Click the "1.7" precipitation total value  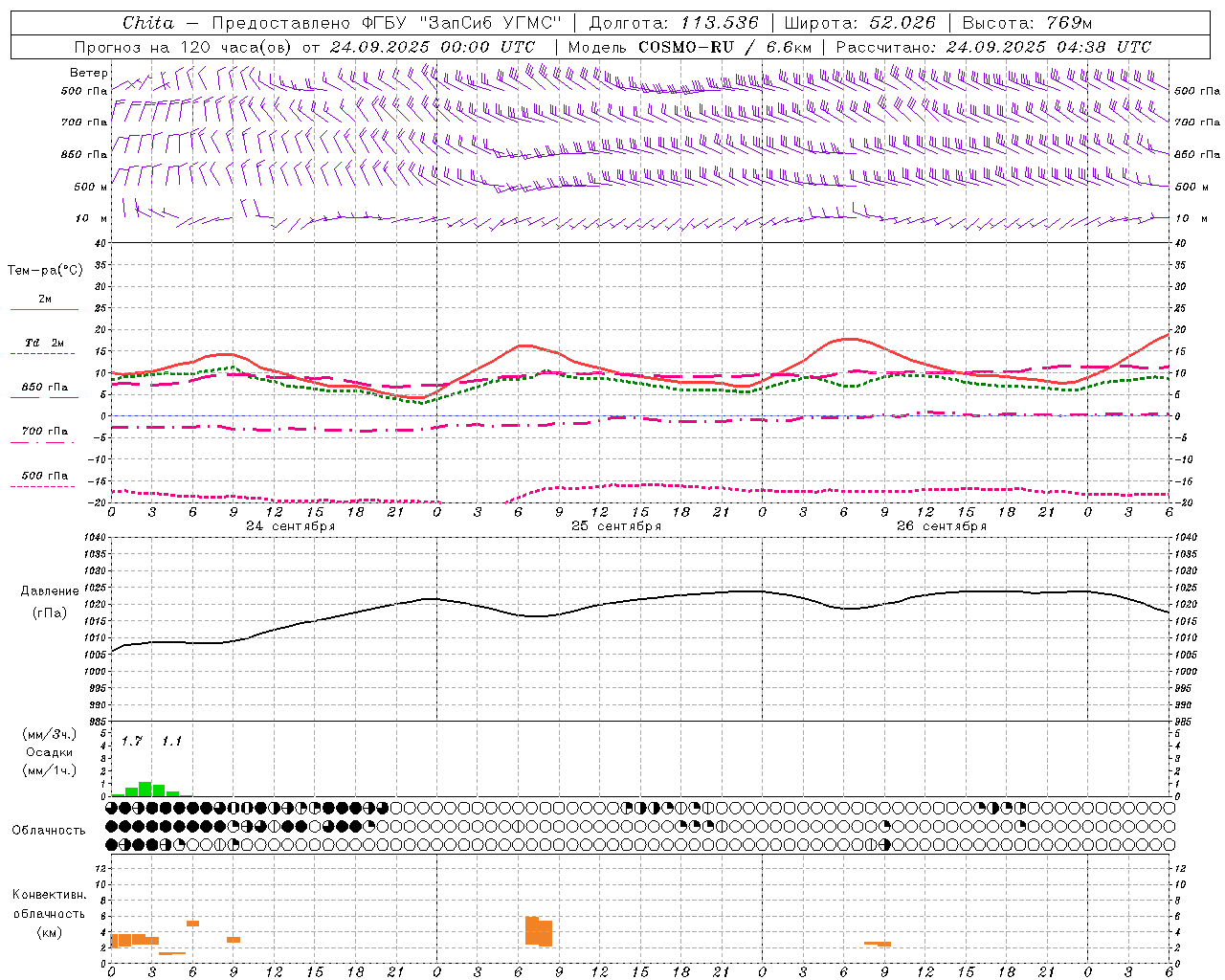131,742
